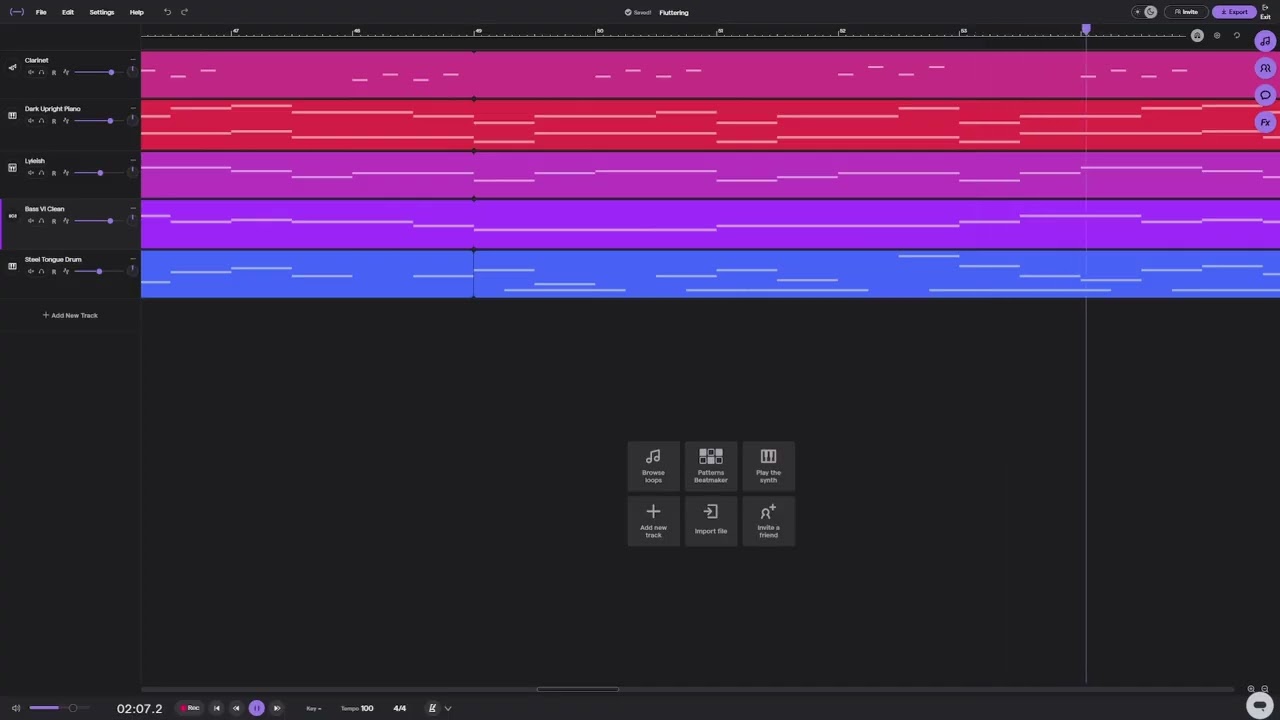1280x720 pixels.
Task: Click the redo arrow
Action: click(185, 12)
